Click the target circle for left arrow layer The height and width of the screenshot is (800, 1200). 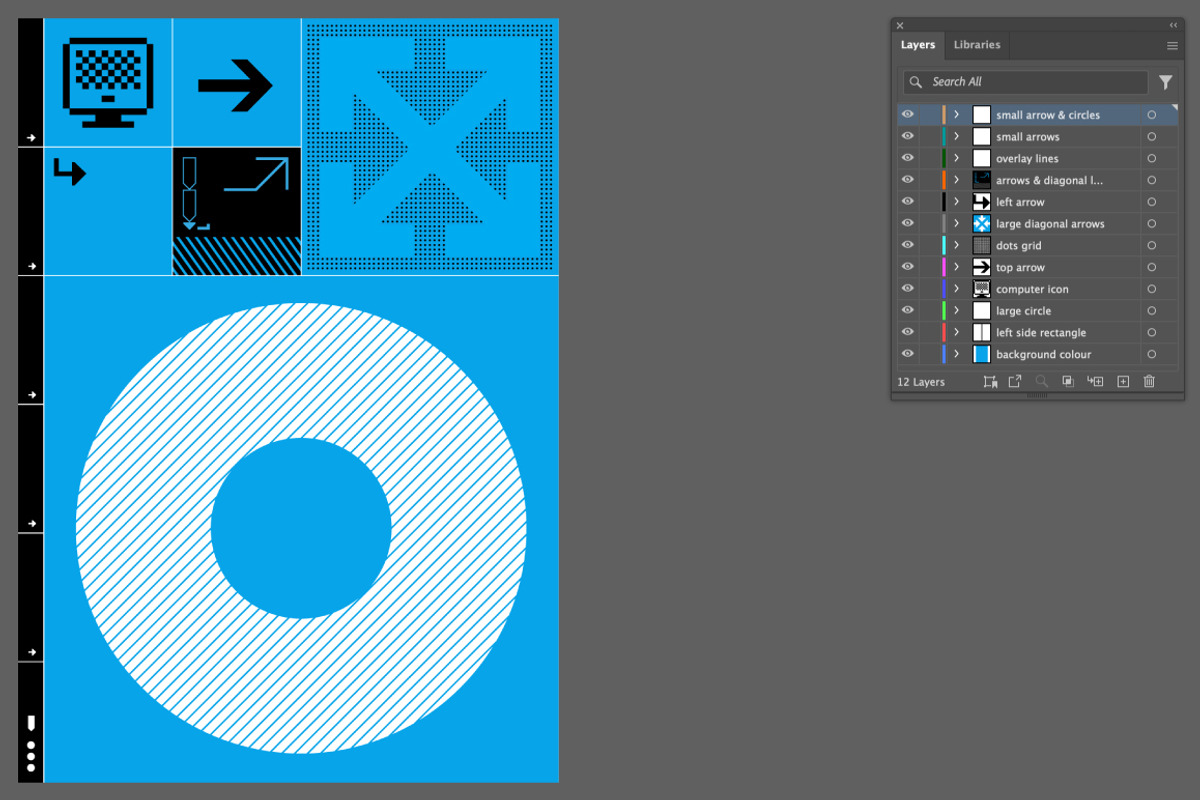(1152, 202)
